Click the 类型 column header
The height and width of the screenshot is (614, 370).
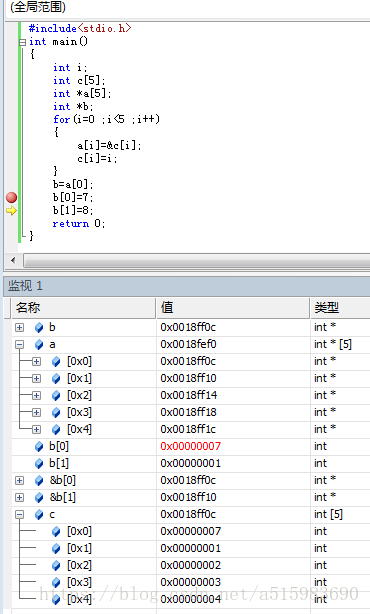click(340, 307)
